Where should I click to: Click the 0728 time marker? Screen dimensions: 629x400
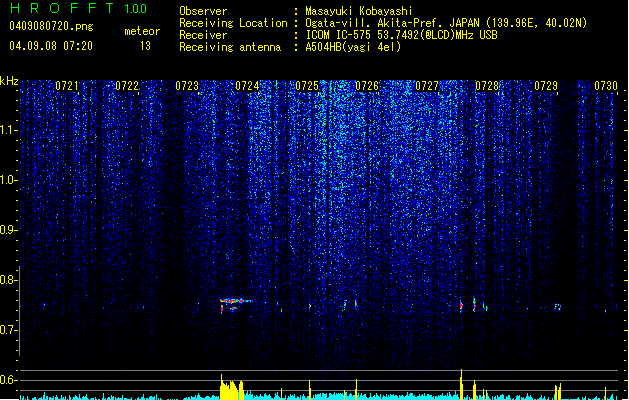point(487,86)
